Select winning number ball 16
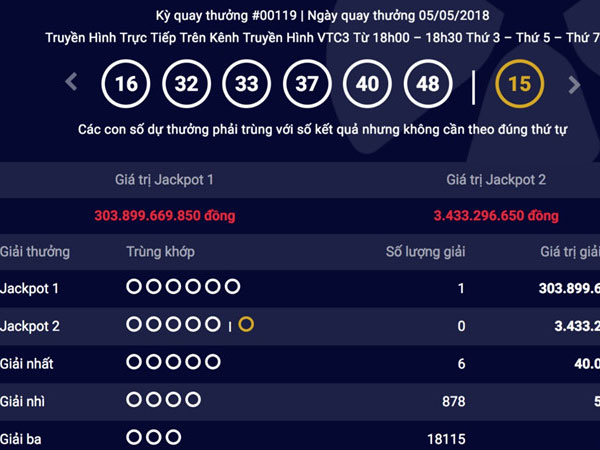The width and height of the screenshot is (600, 450). 126,84
